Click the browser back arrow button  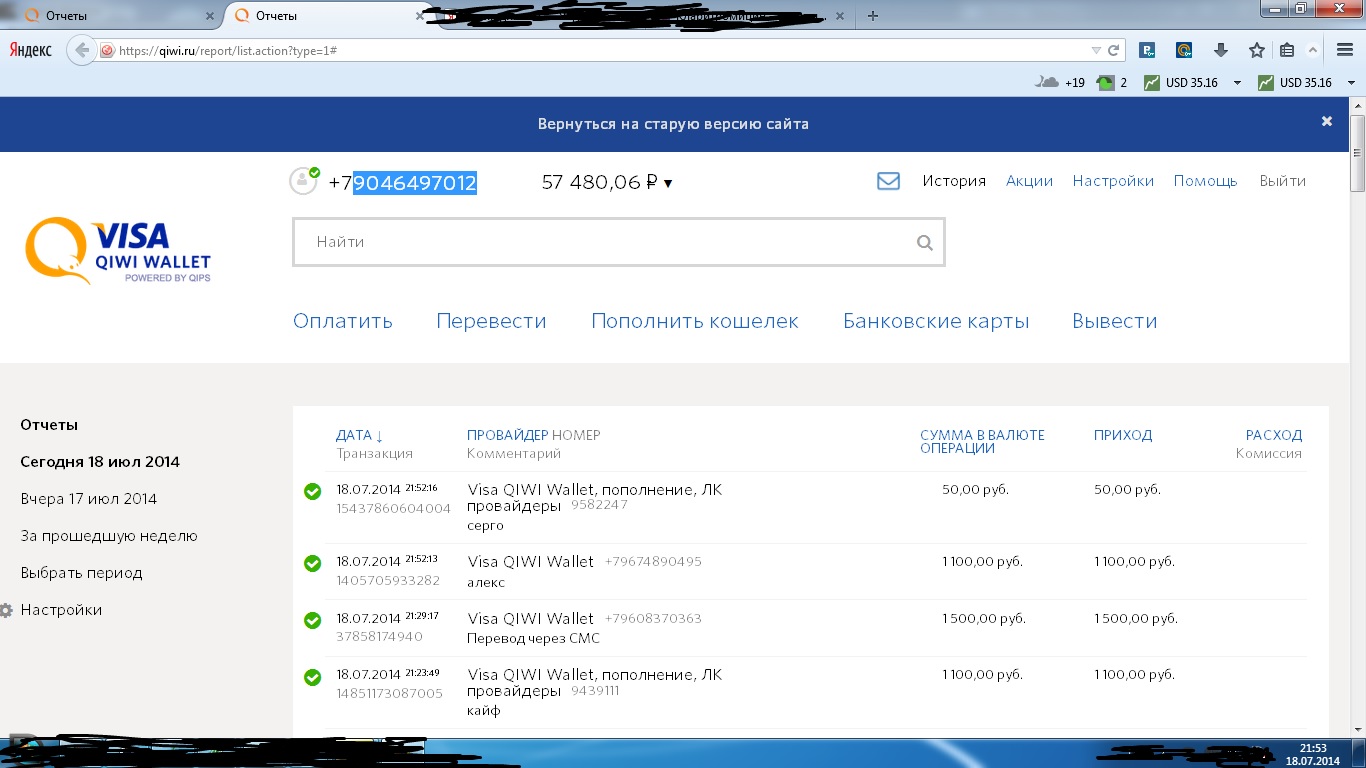point(82,50)
